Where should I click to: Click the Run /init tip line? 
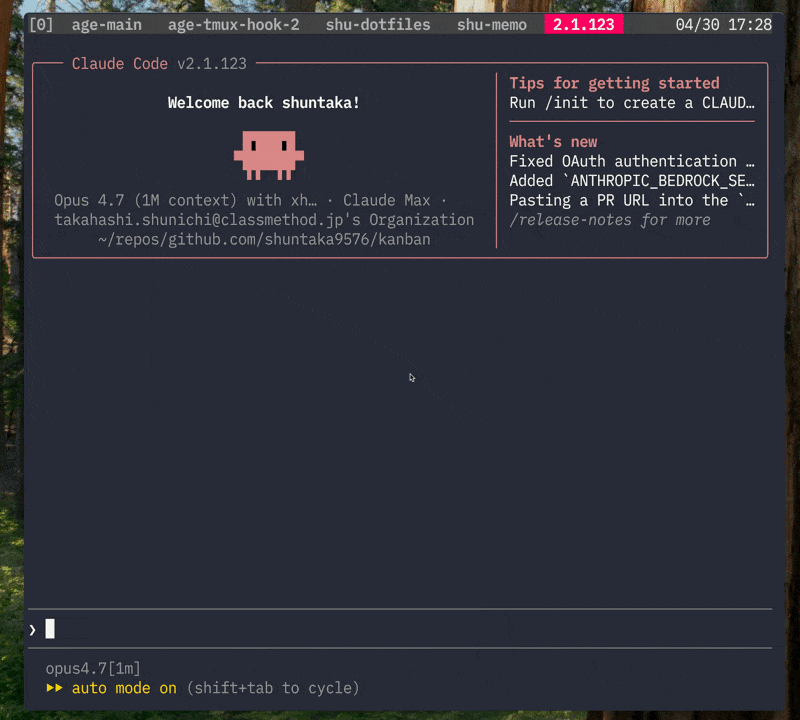point(632,103)
